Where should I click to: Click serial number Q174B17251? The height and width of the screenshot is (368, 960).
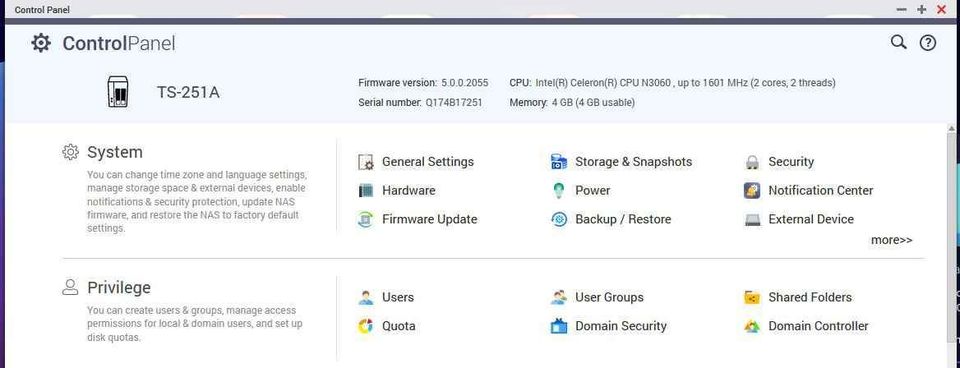tap(454, 103)
